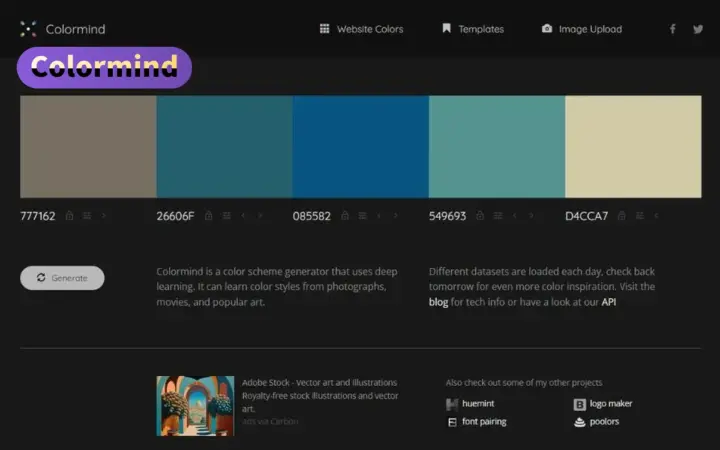Move color 26606F left with arrow
This screenshot has width=720, height=450.
pyautogui.click(x=243, y=215)
